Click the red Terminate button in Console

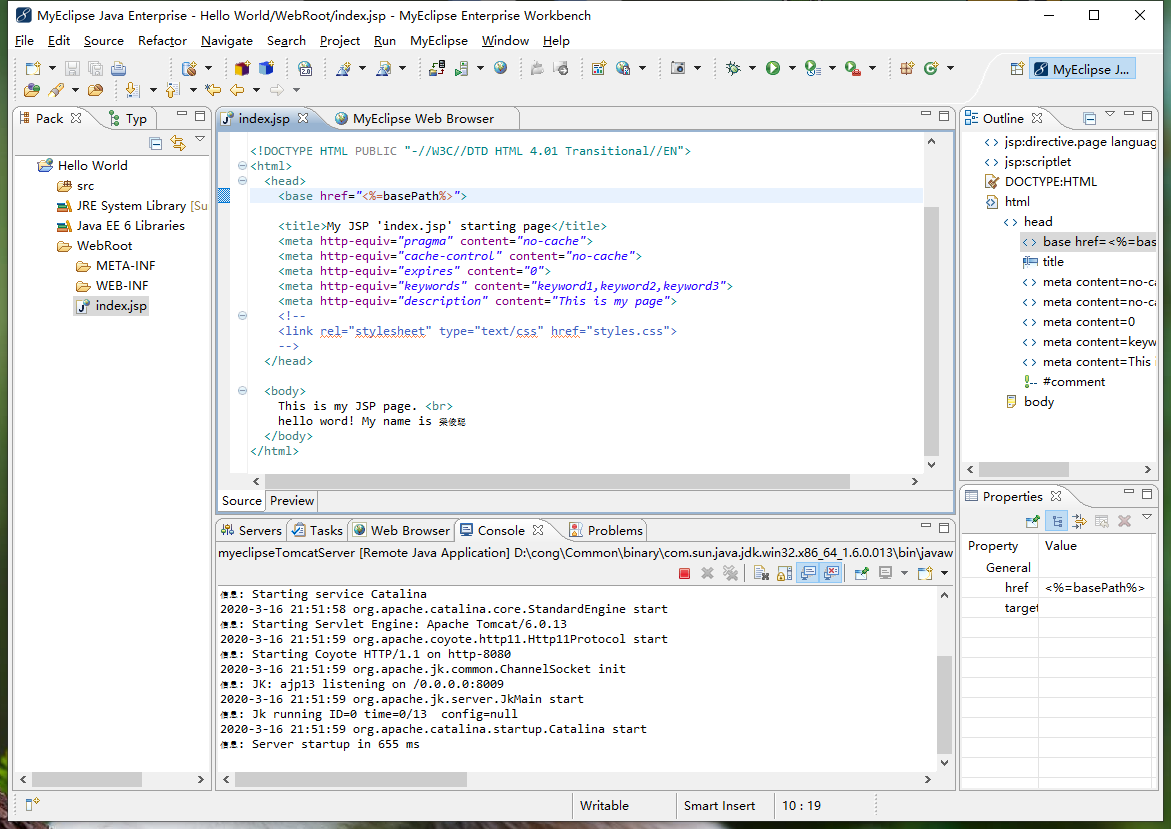(x=684, y=573)
